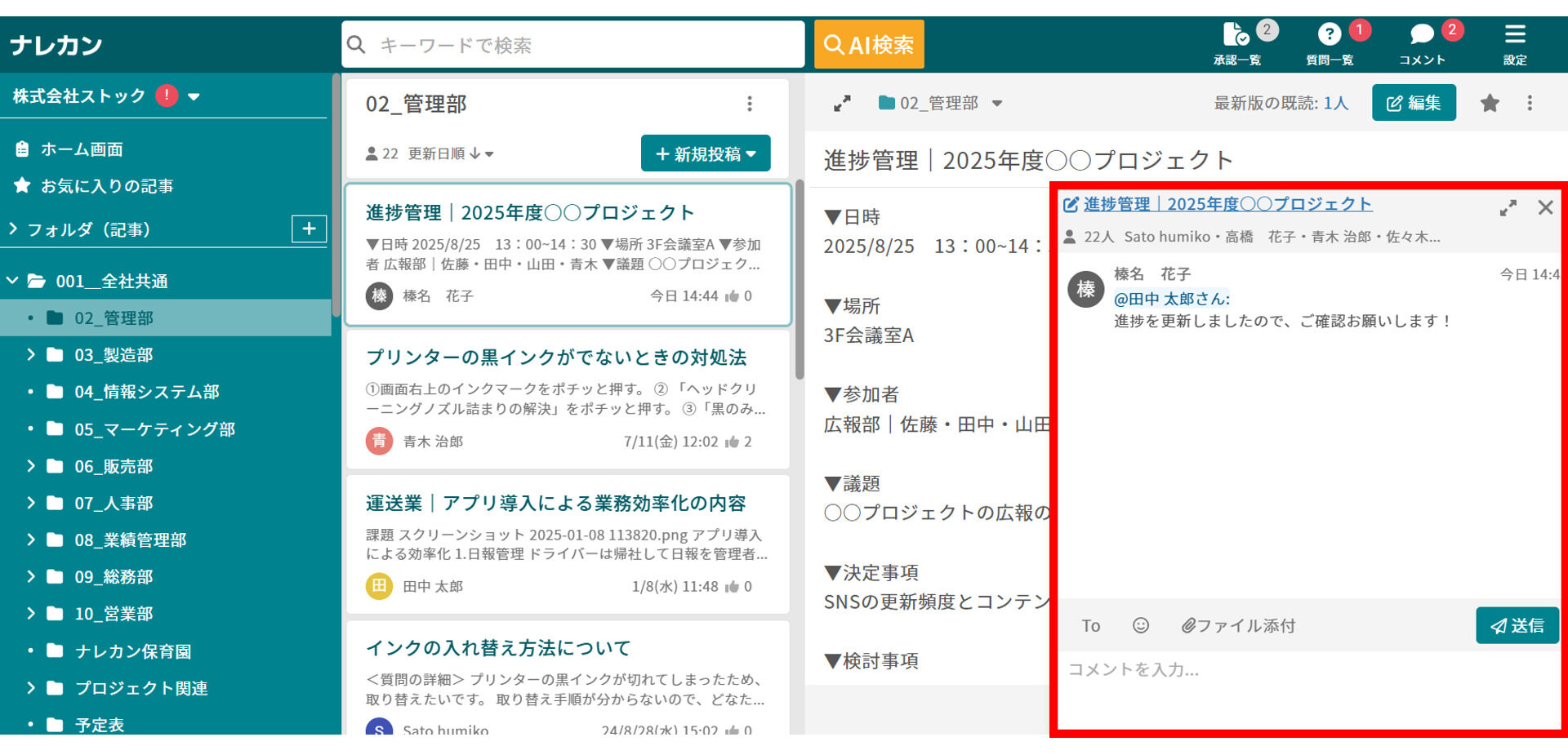Viewport: 1568px width, 755px height.
Task: Expand the 09_総務部 folder
Action: [x=31, y=576]
